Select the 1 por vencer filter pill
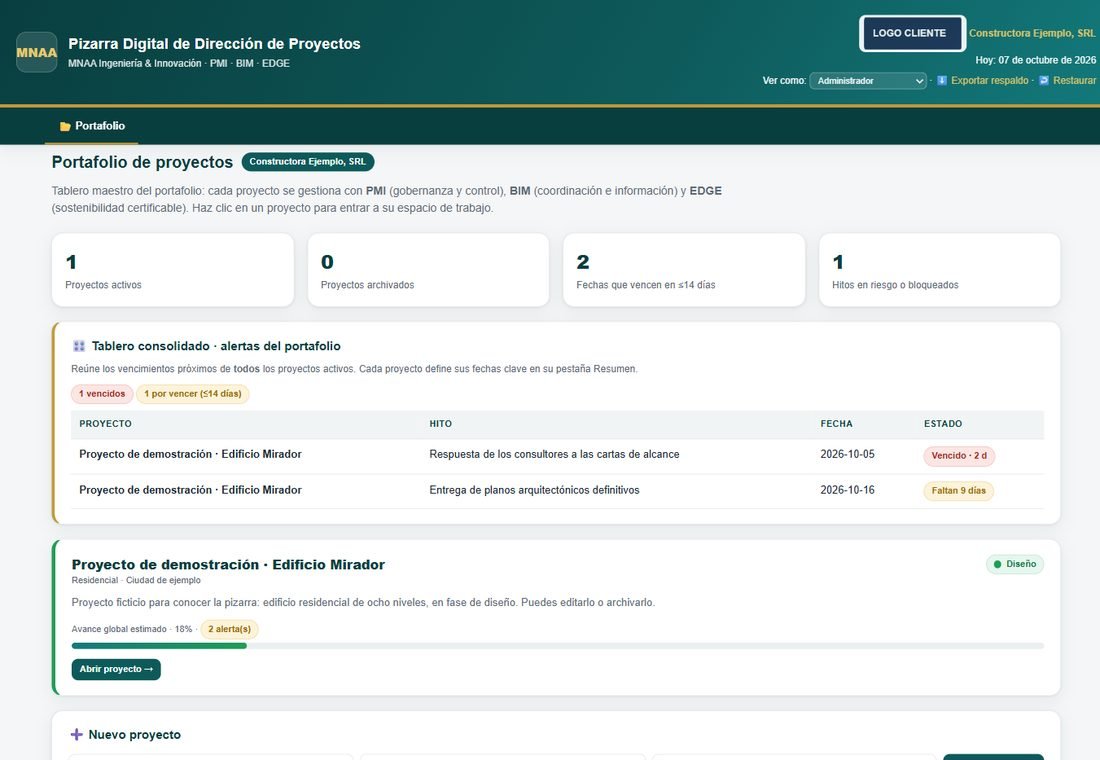The height and width of the screenshot is (760, 1100). tap(192, 394)
